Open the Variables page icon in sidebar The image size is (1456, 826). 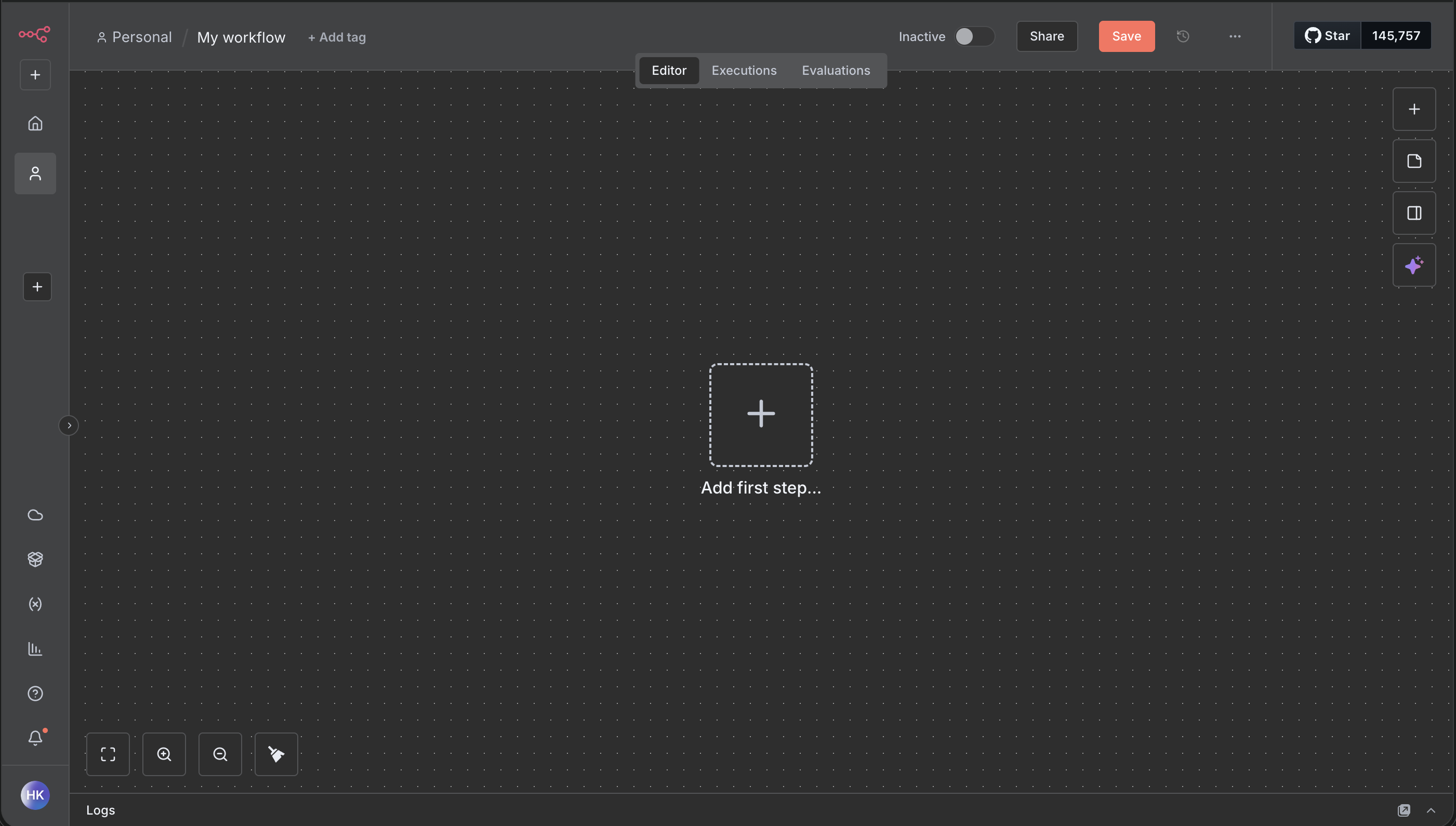(35, 604)
